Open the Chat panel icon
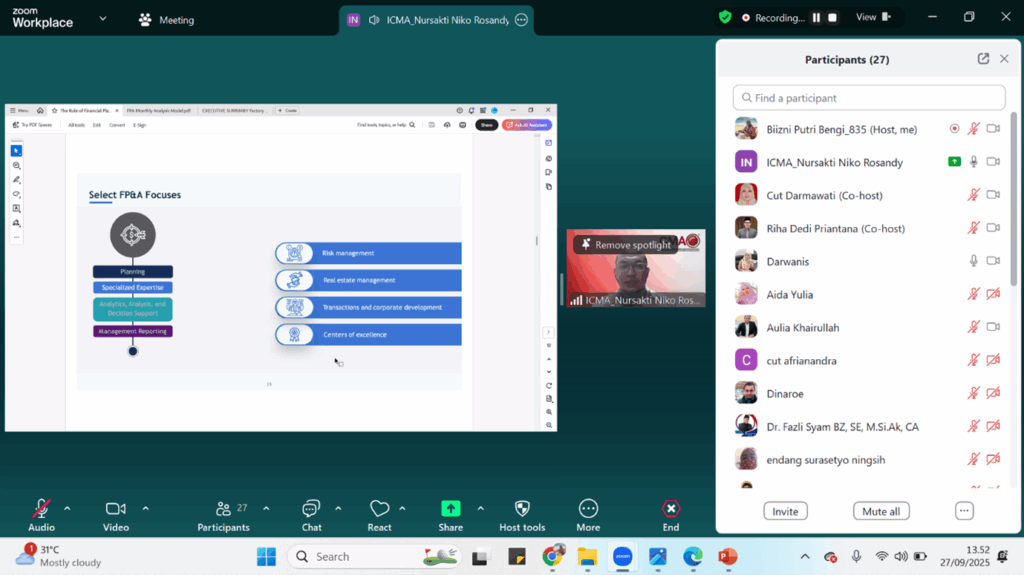The width and height of the screenshot is (1024, 575). [311, 509]
